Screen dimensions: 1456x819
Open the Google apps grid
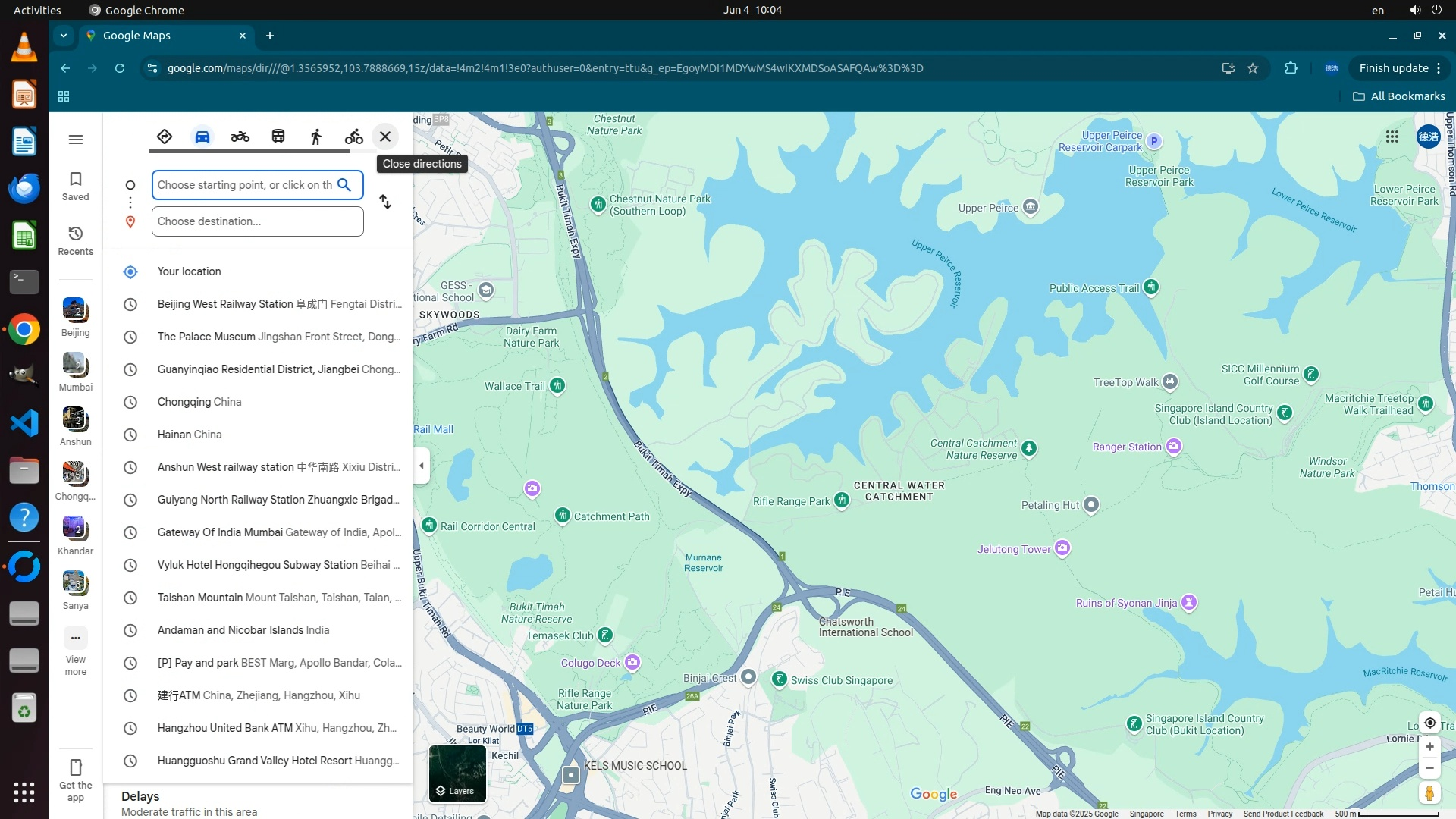coord(1392,136)
